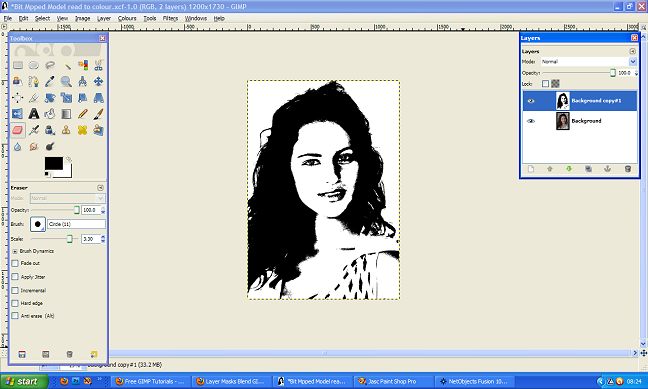Select the Blend gradient tool
This screenshot has width=648, height=389.
point(66,114)
